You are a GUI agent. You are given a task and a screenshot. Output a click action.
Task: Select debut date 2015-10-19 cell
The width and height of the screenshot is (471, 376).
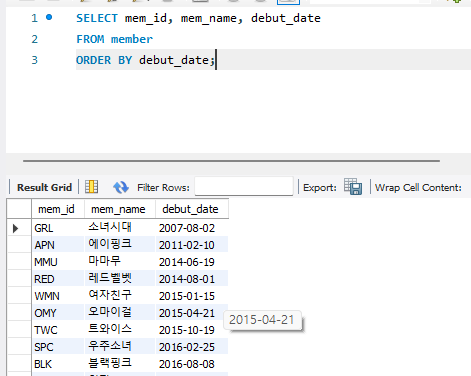192,330
